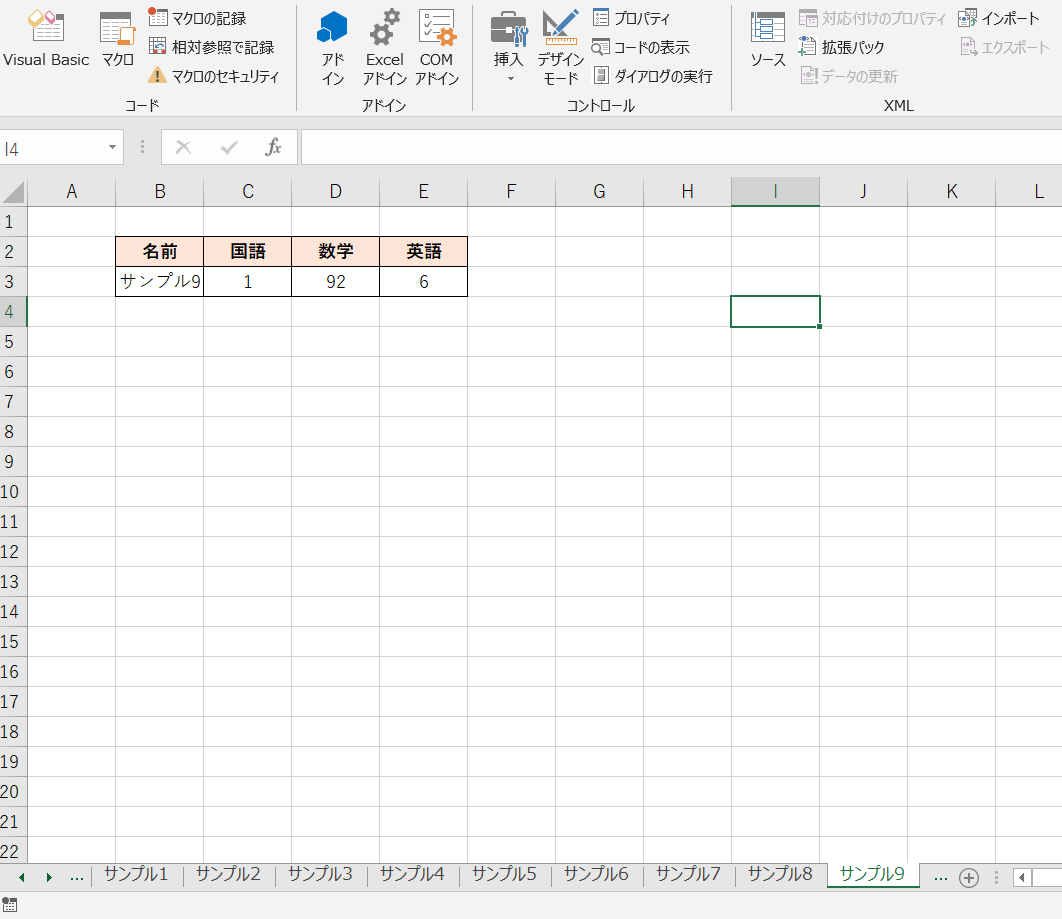Click cell with value 6
This screenshot has height=919, width=1062.
click(424, 281)
